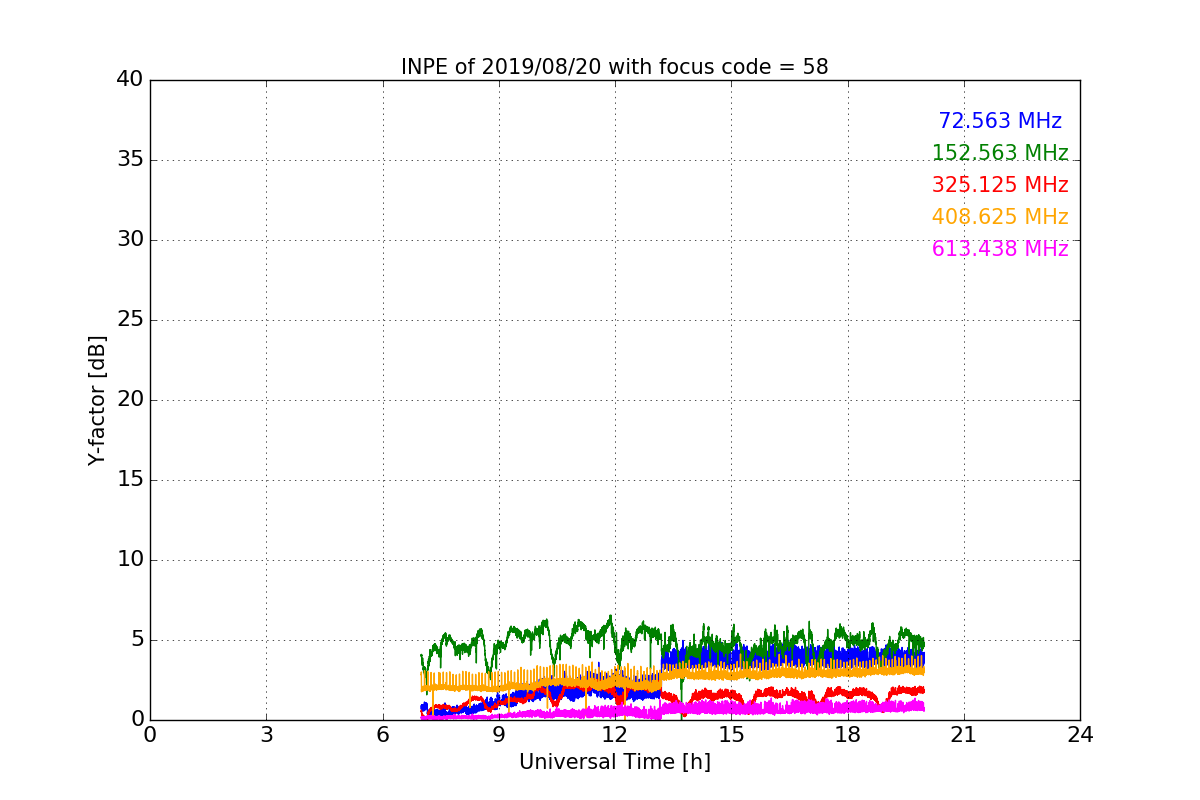Screen dimensions: 1200x800
Task: Click the "Y-factor [dB]" axis label
Action: click(x=97, y=400)
